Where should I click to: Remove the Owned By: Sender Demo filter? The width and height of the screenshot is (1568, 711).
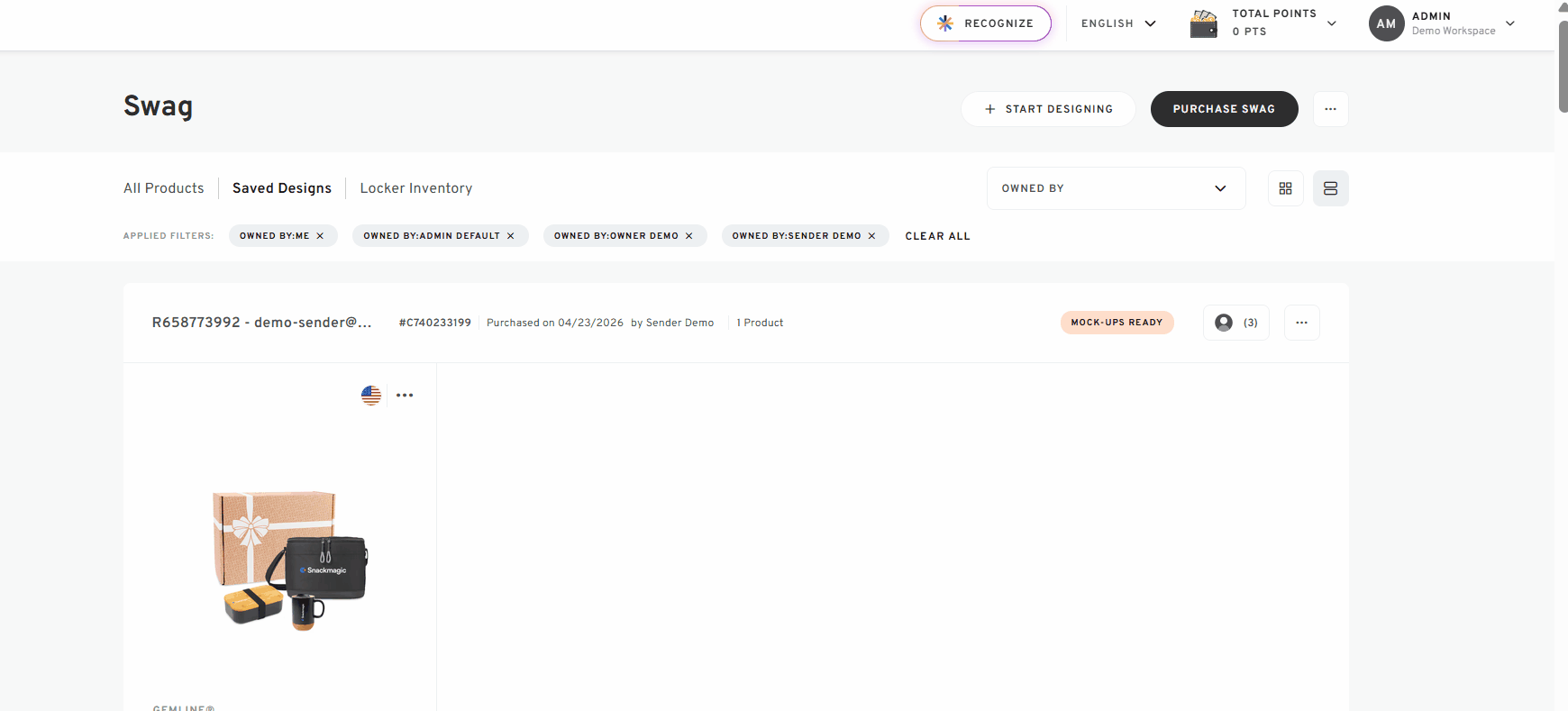(871, 236)
